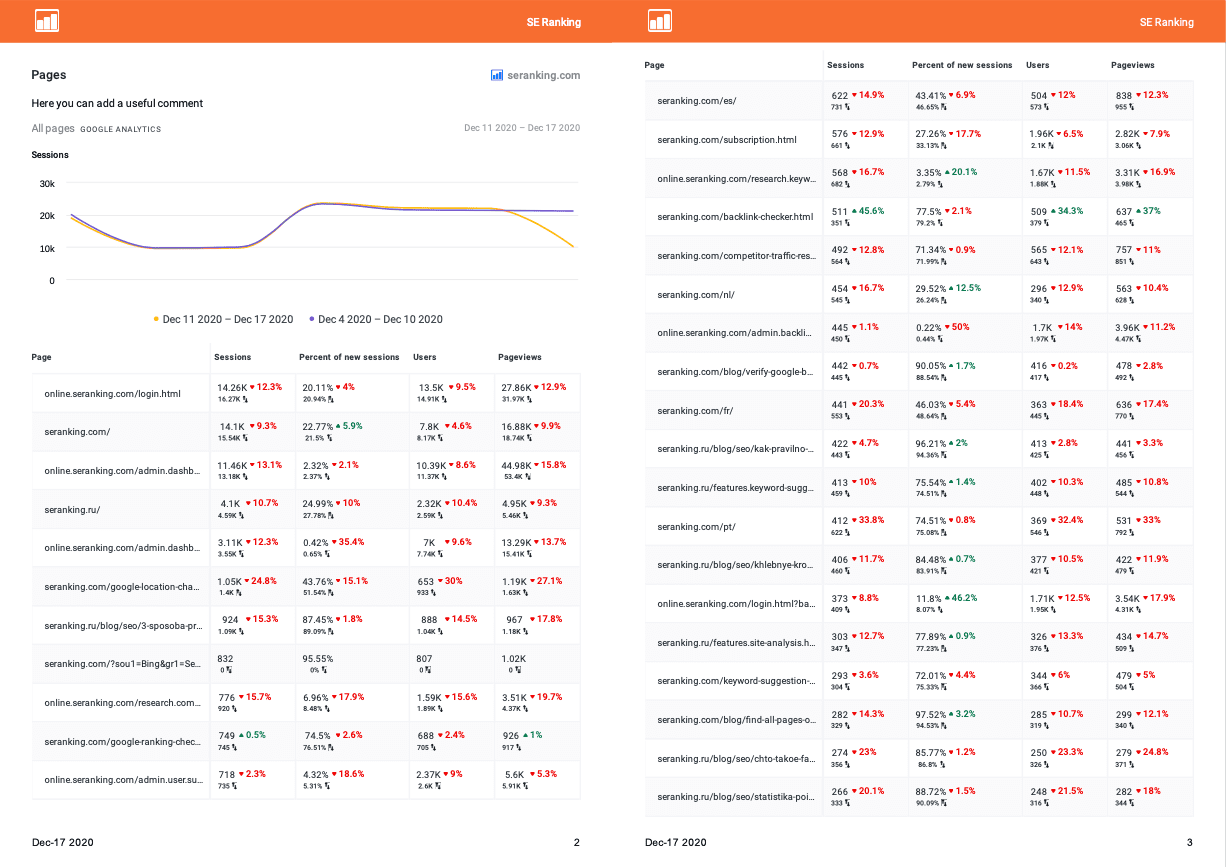Viewport: 1226px width, 867px height.
Task: Click the red down arrow beside 33.8% for seranking.com/pt/
Action: coord(853,520)
